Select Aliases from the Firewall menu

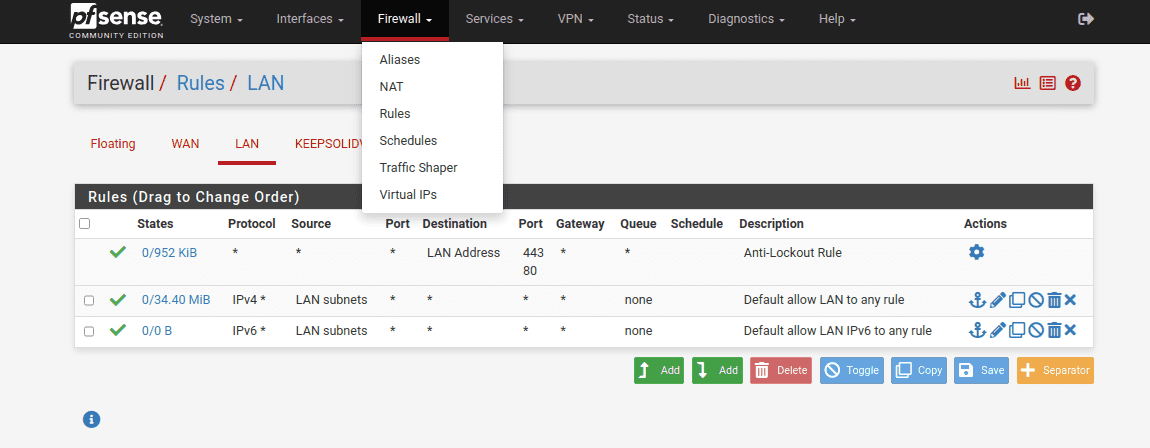tap(400, 60)
